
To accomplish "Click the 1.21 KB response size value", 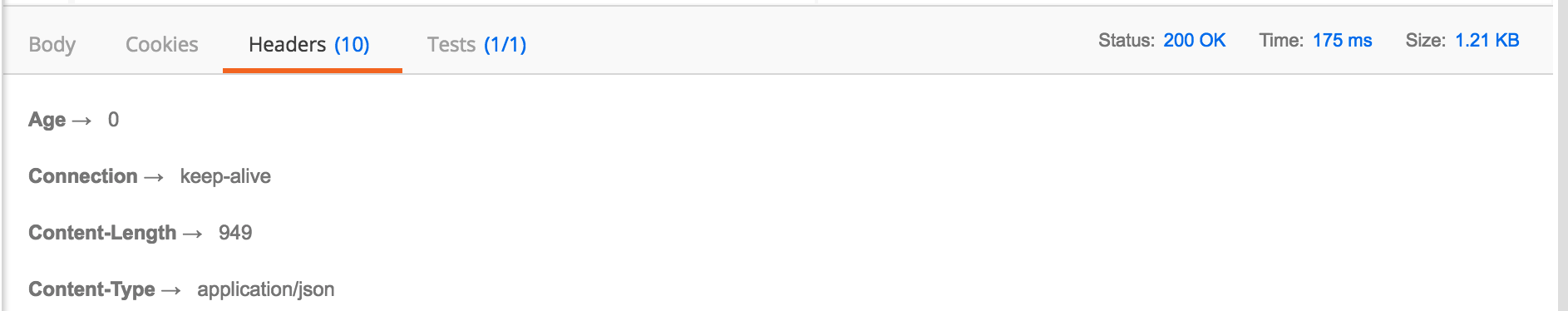I will point(1487,40).
